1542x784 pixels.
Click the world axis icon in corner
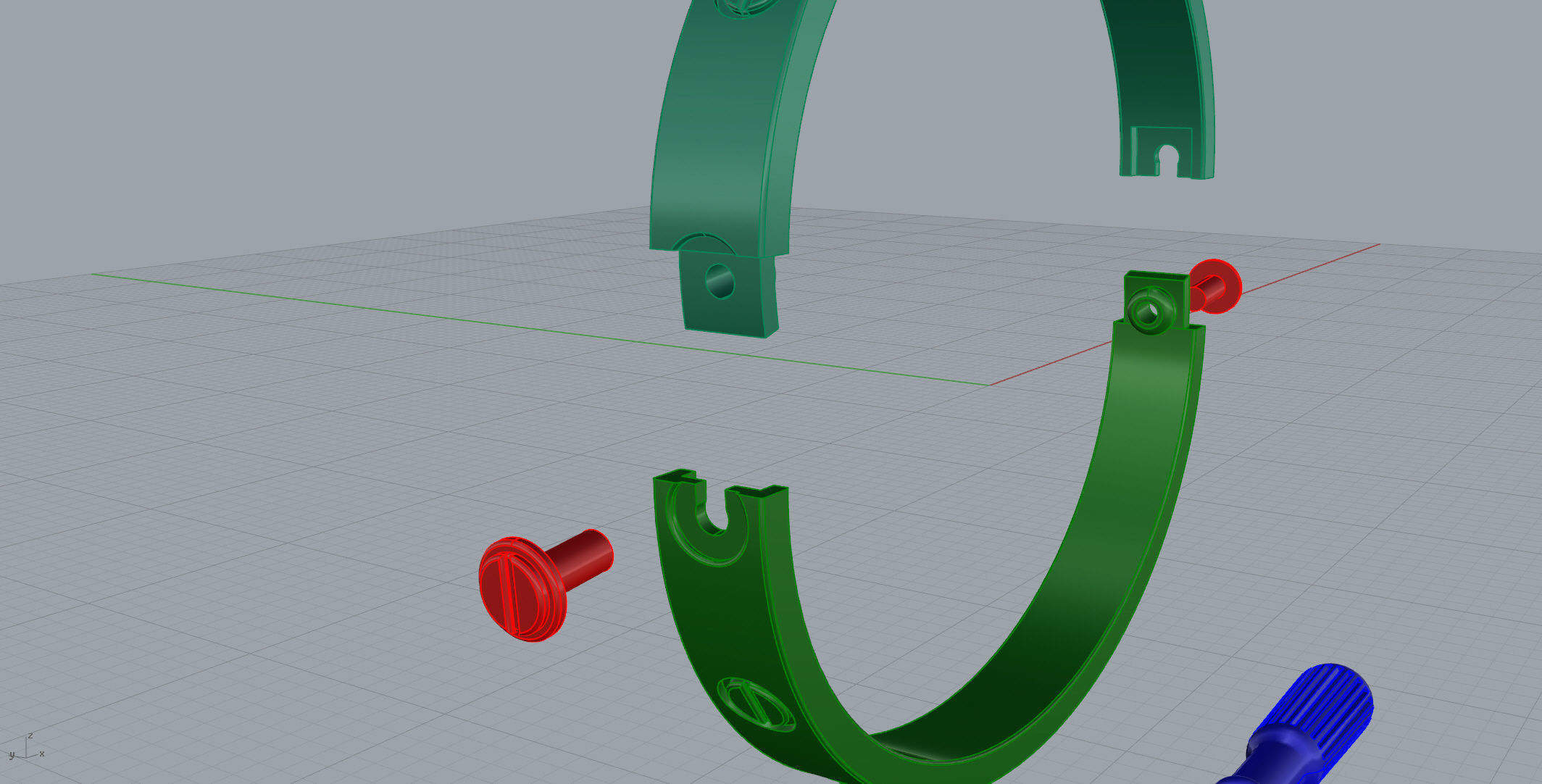pos(26,750)
